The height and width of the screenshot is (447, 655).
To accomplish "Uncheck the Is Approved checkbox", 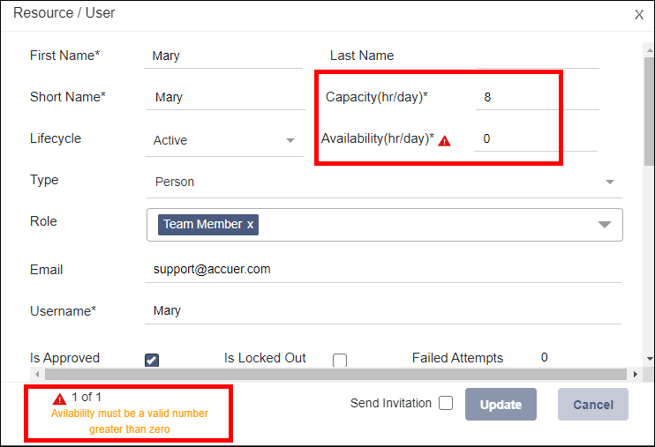I will (152, 360).
